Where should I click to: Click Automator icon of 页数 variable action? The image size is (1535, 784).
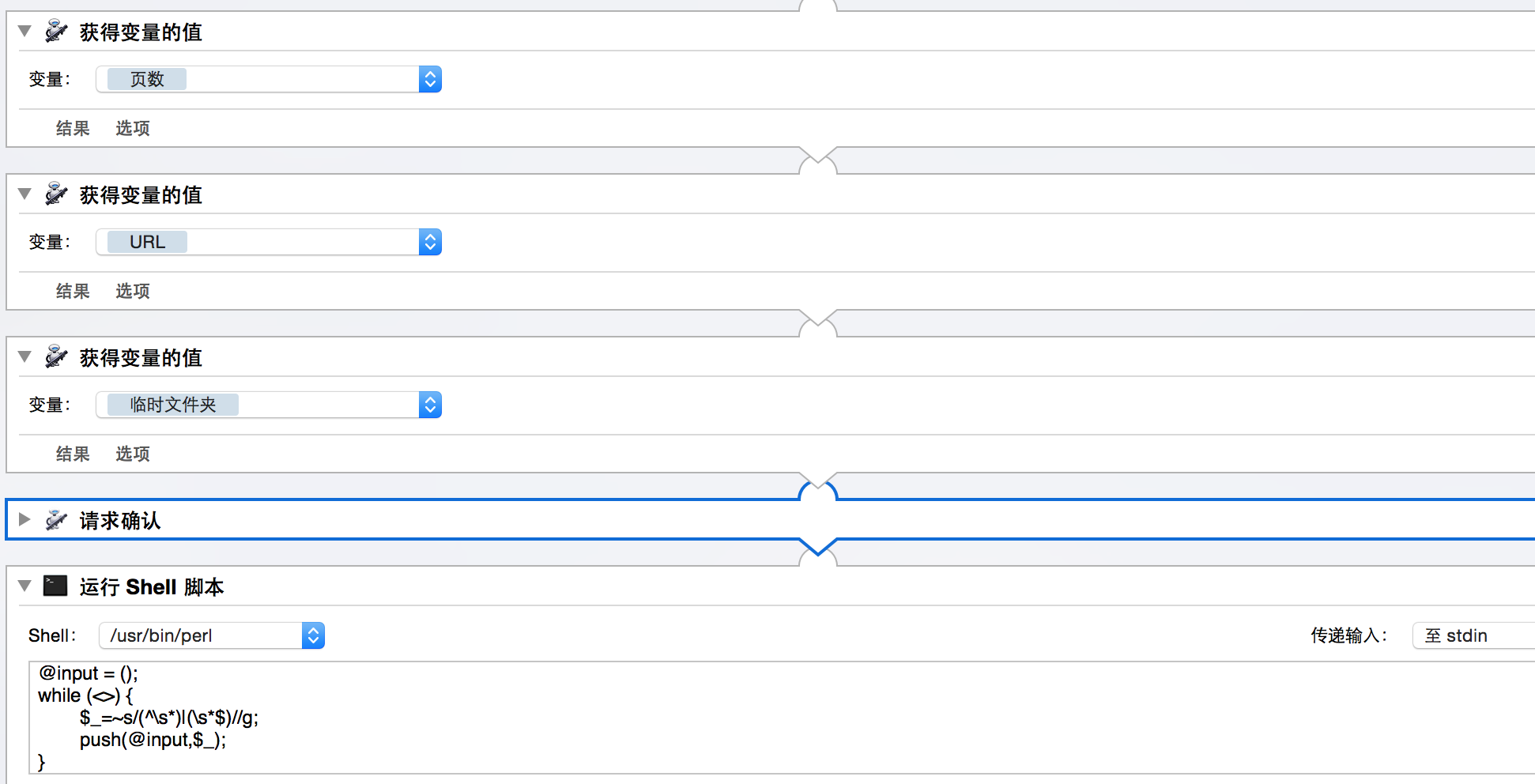click(x=56, y=32)
